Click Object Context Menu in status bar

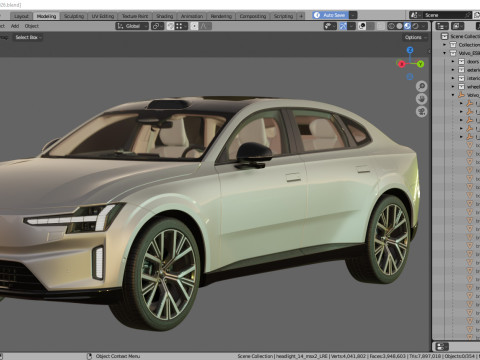coord(118,356)
